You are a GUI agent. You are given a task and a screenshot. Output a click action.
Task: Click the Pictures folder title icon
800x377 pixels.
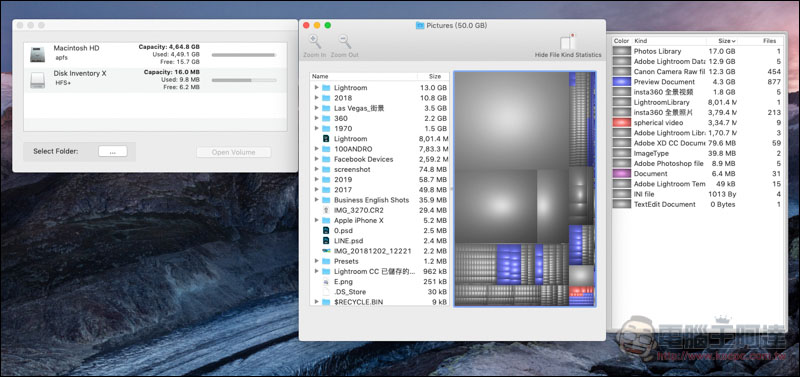(420, 25)
